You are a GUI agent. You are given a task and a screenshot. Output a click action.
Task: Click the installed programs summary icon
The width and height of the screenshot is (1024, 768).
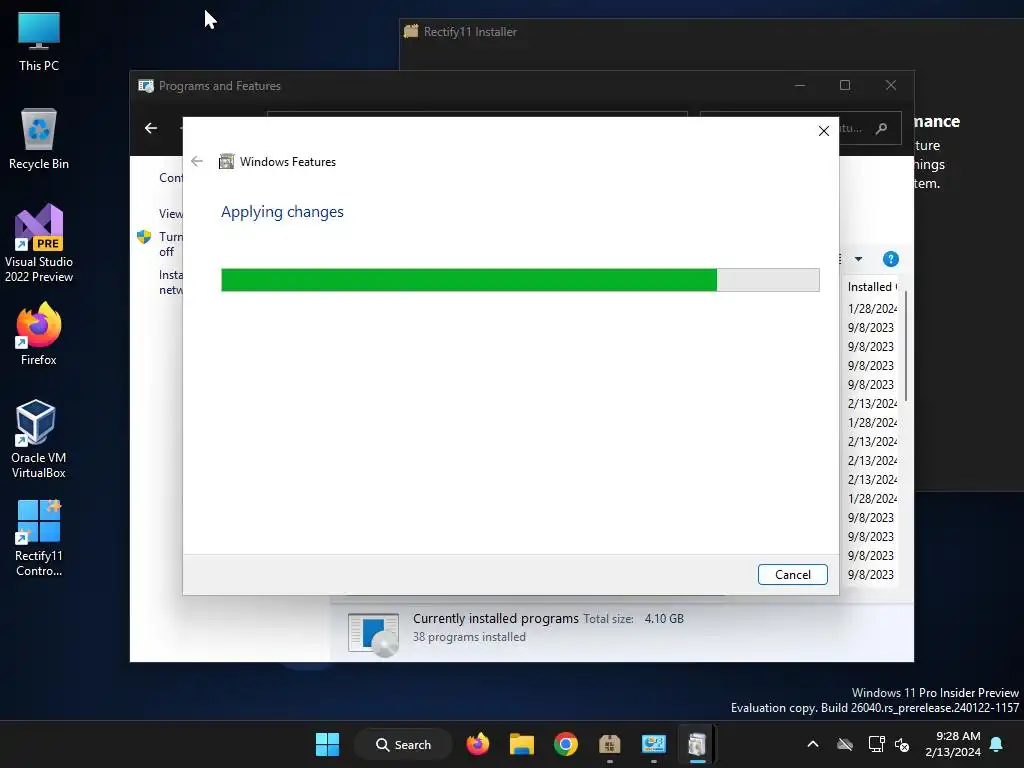tap(373, 634)
